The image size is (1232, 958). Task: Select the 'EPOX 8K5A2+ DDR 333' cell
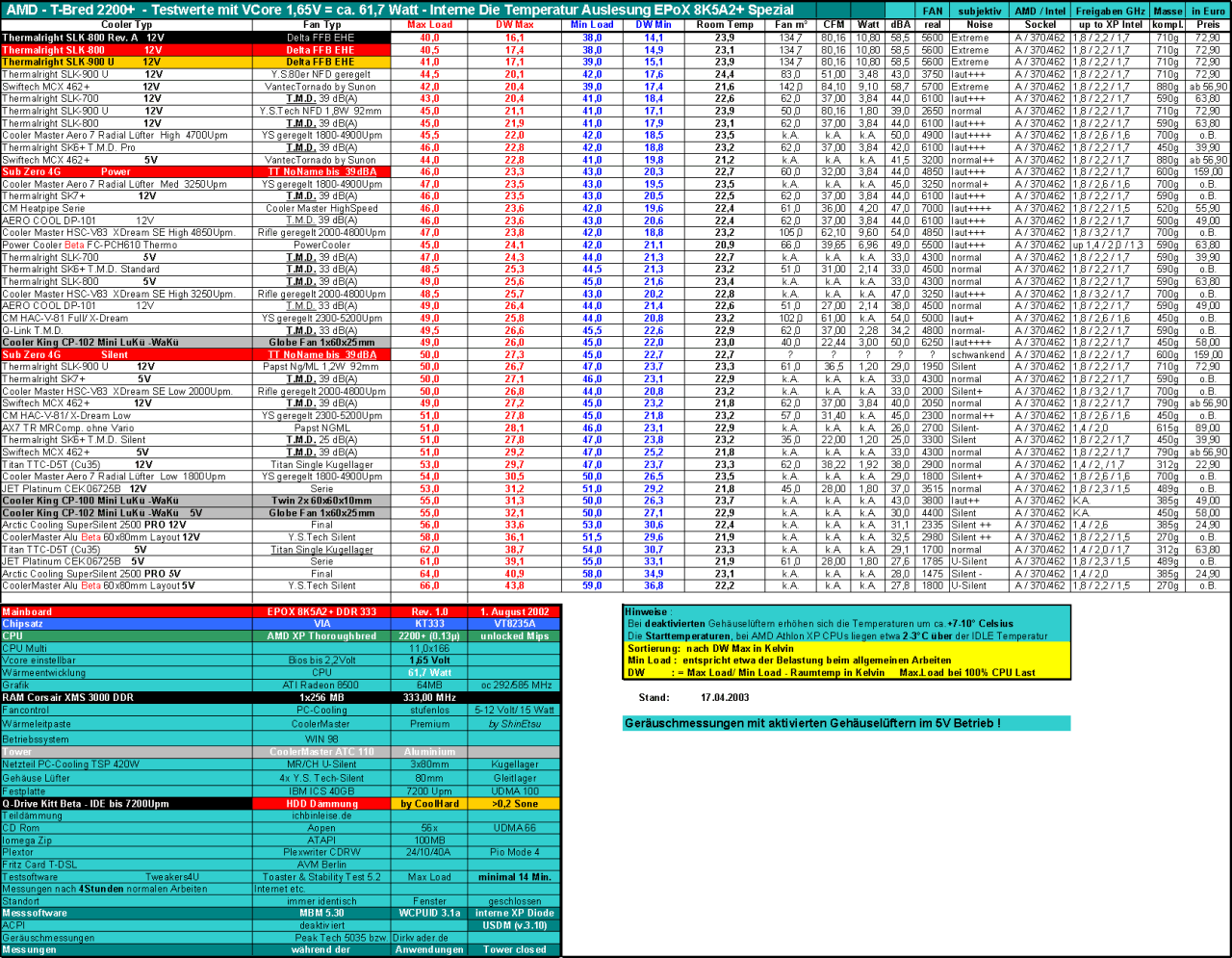pos(322,611)
